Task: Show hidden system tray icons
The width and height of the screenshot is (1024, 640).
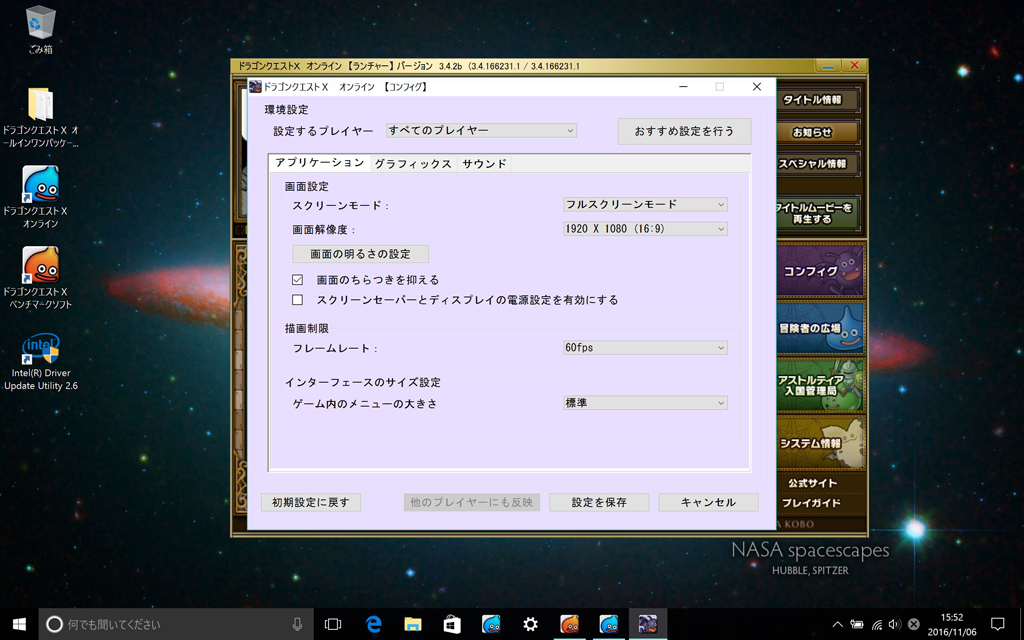Action: (x=837, y=624)
